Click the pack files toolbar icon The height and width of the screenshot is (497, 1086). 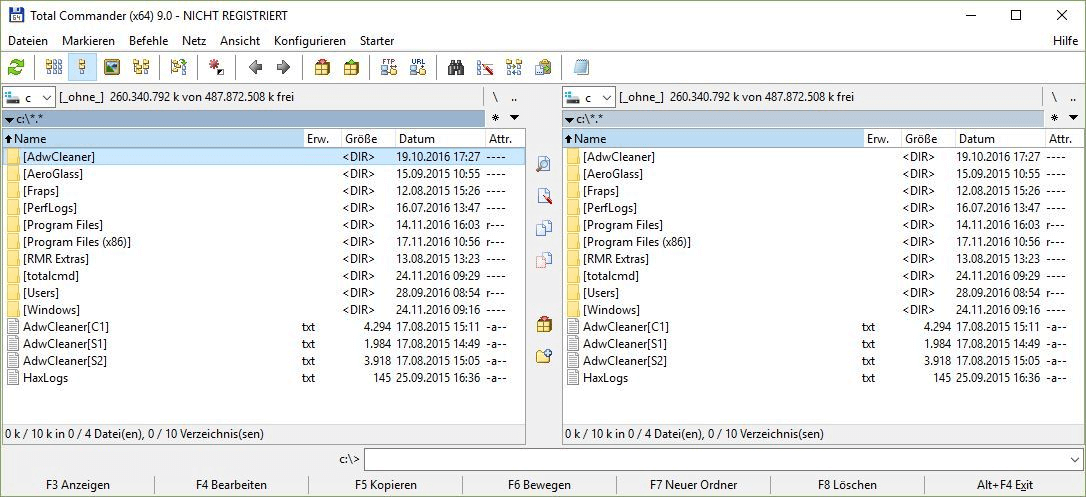pos(322,67)
